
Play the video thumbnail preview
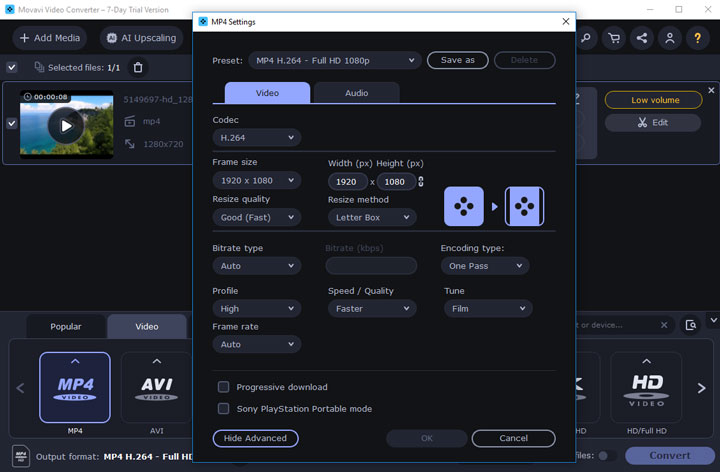[66, 125]
